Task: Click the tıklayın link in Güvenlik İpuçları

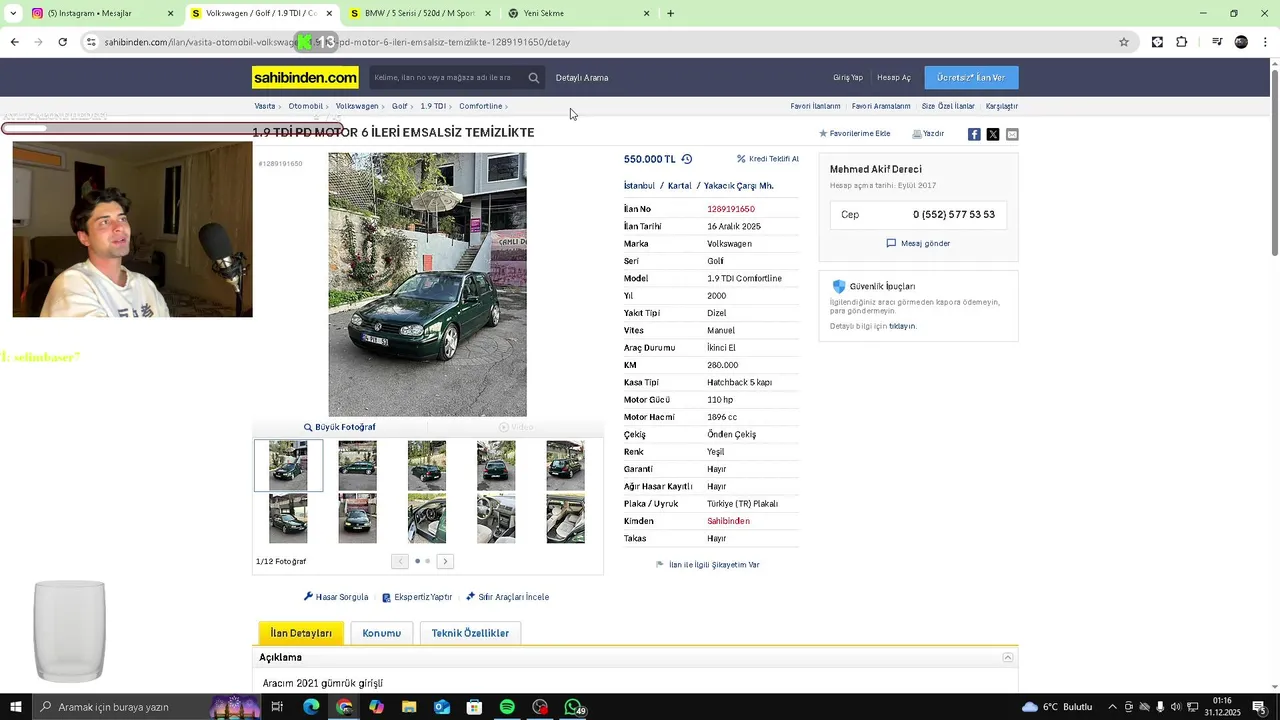Action: pyautogui.click(x=902, y=326)
